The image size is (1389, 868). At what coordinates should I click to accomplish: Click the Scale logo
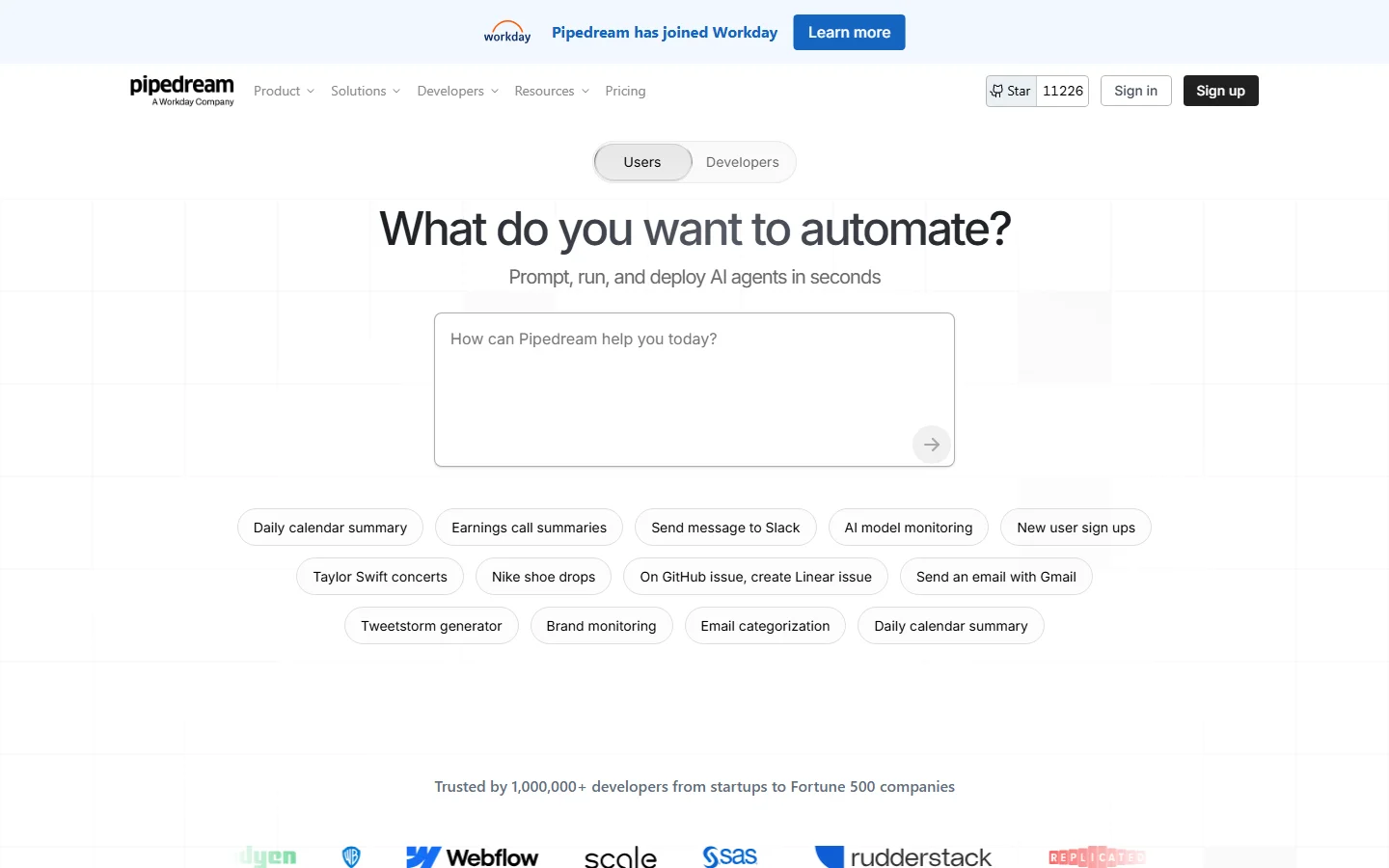pyautogui.click(x=619, y=858)
